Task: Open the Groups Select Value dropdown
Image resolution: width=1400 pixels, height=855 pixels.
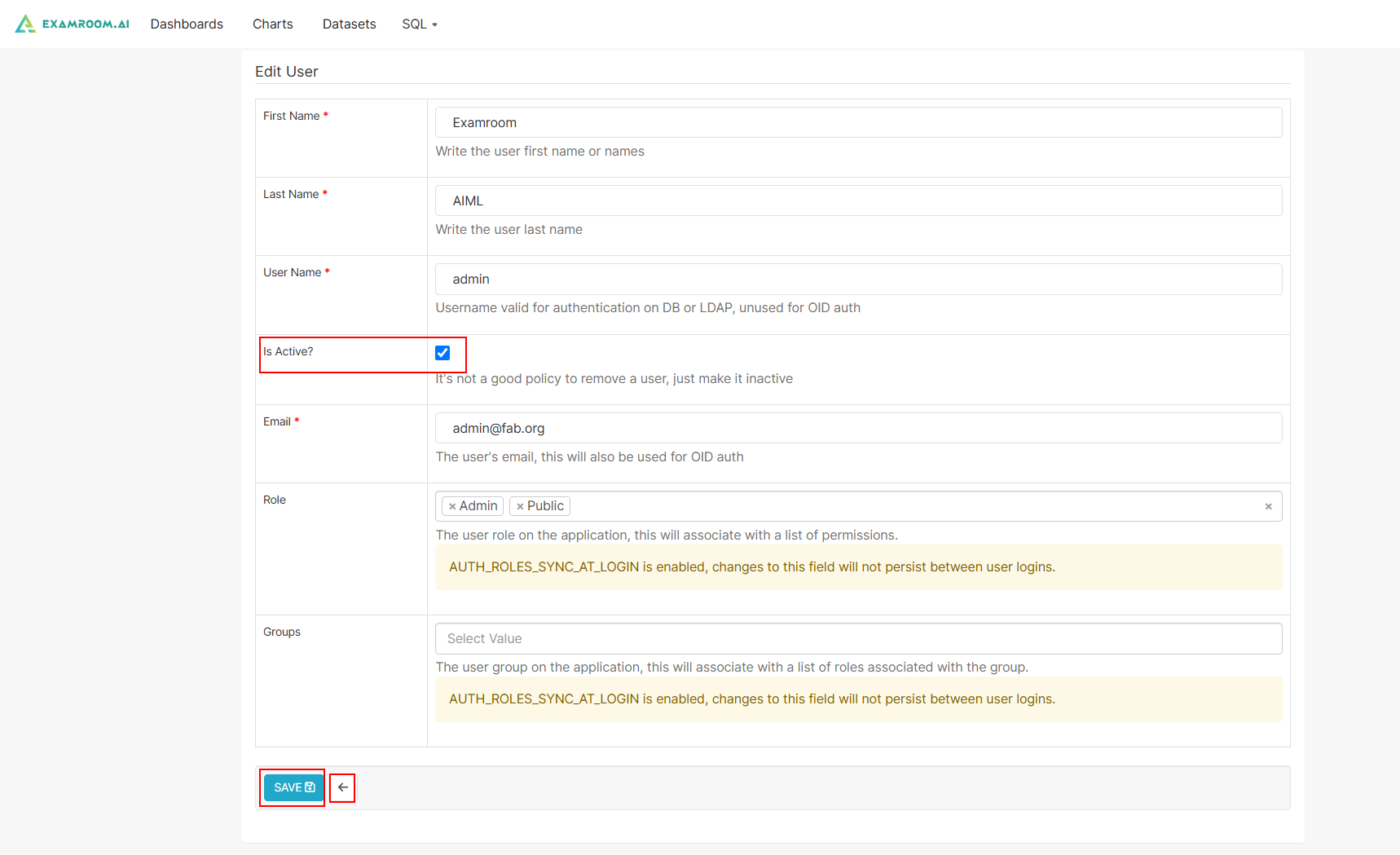Action: 858,638
